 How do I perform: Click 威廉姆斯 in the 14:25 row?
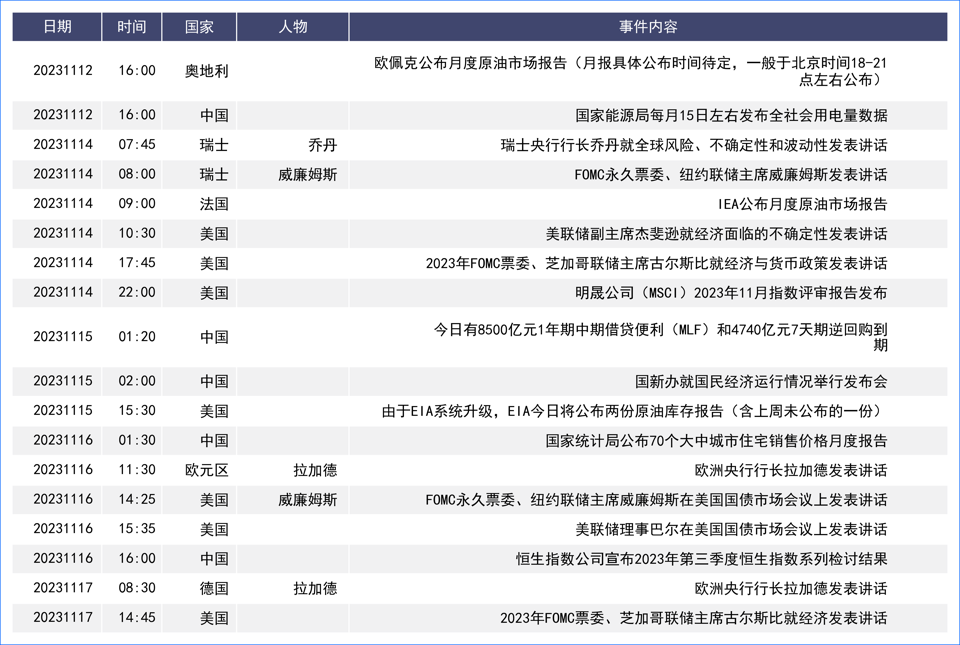coord(307,499)
